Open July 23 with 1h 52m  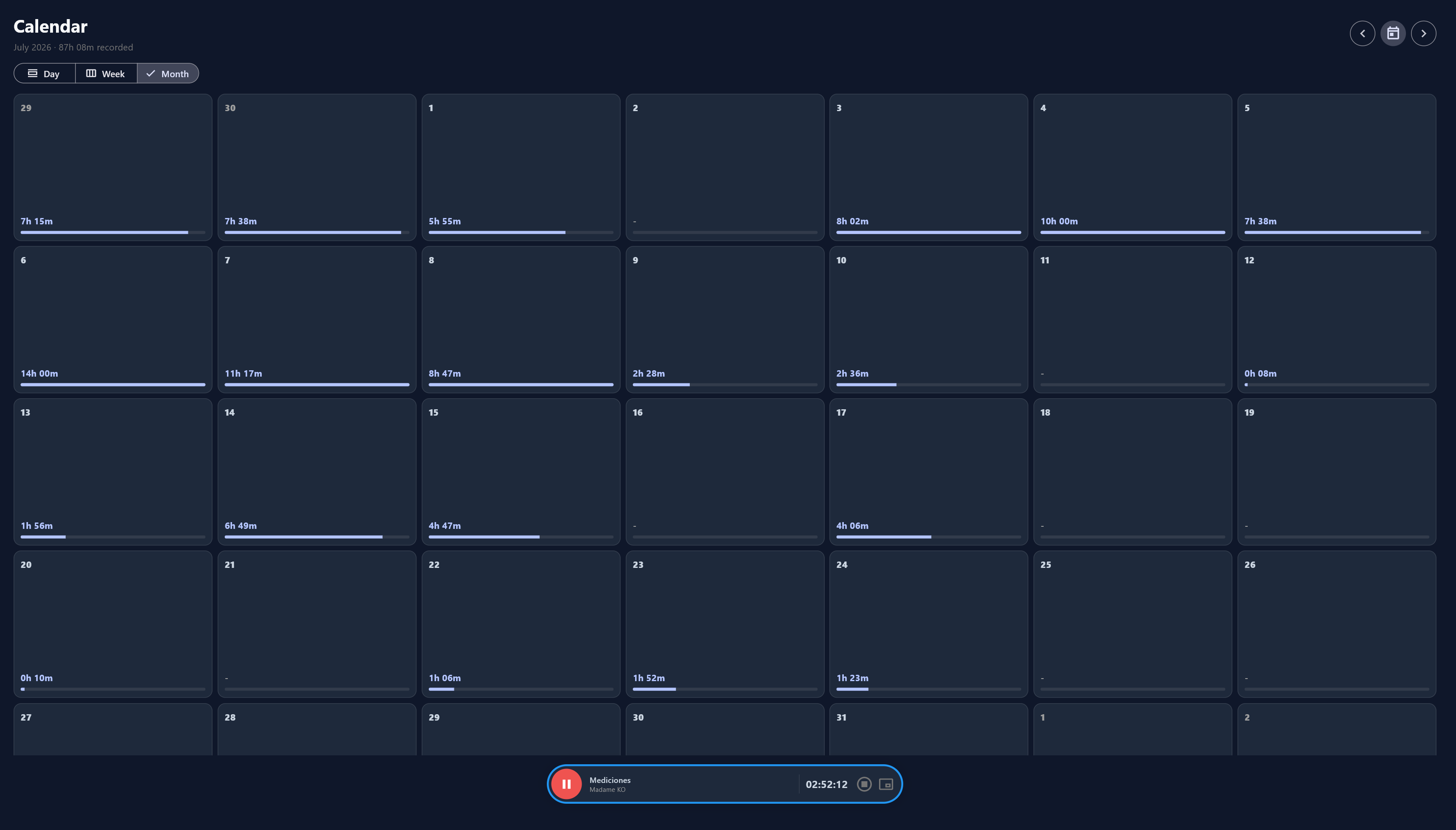click(725, 623)
